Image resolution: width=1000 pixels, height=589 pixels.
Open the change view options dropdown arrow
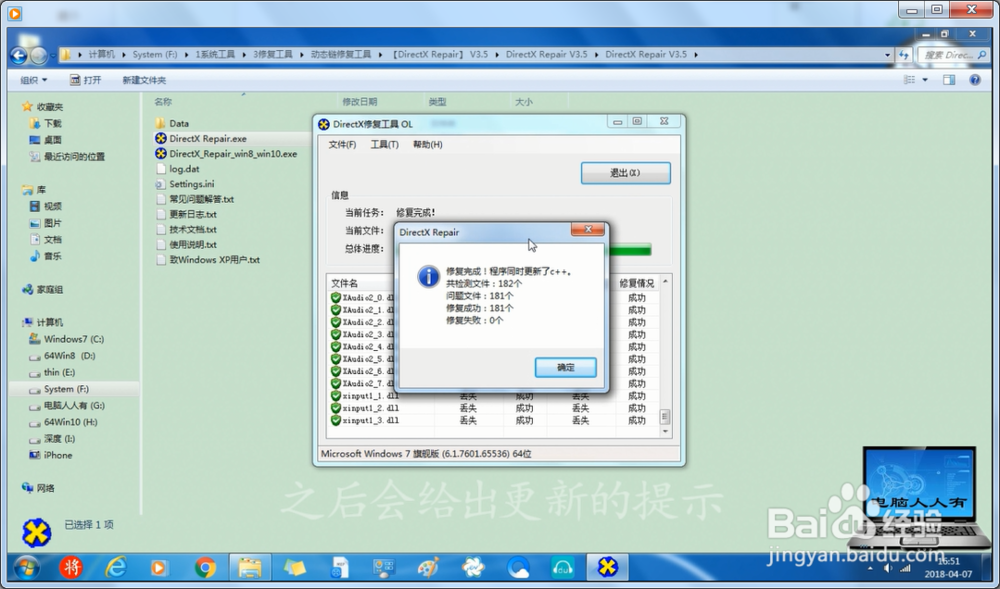click(925, 80)
